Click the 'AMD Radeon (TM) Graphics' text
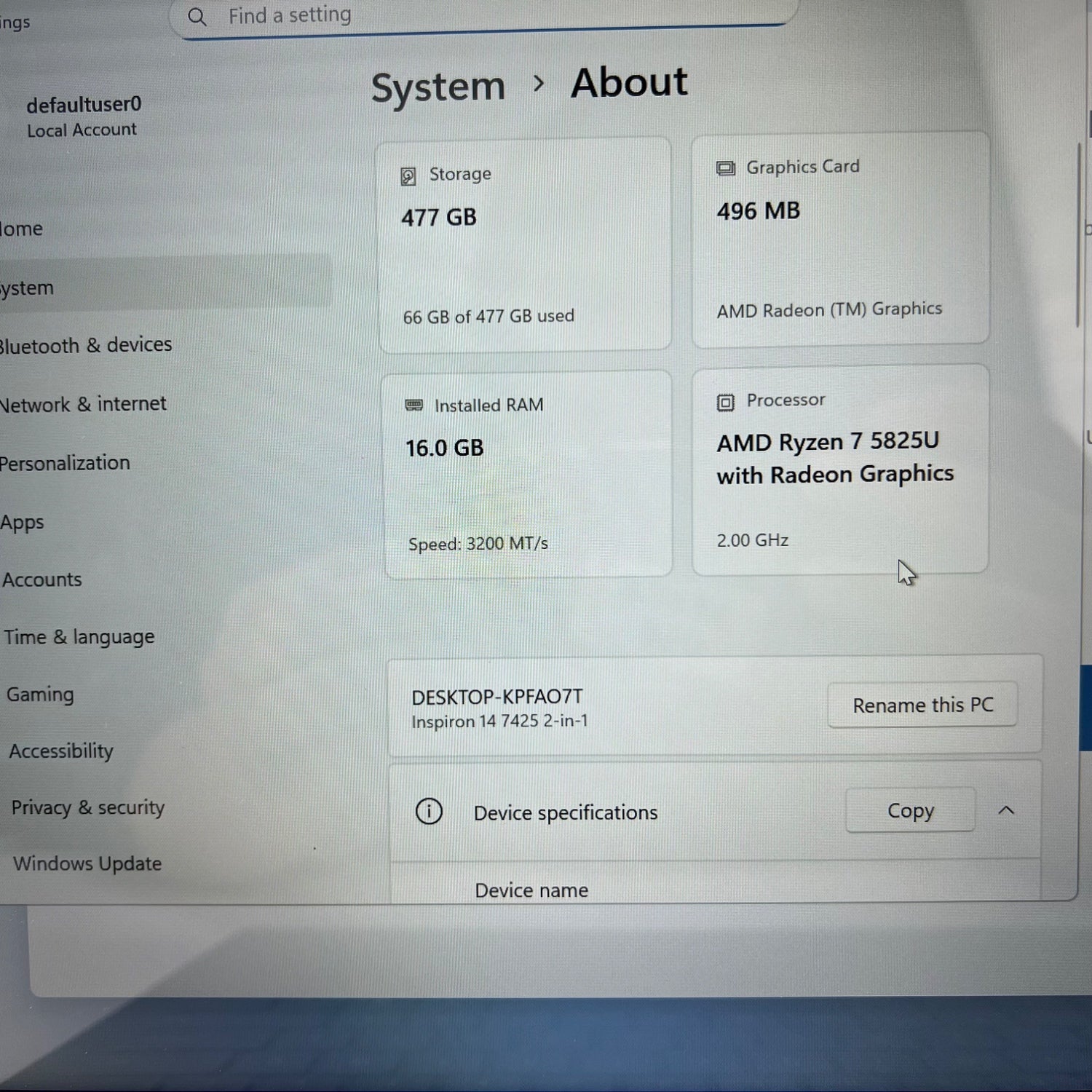 (x=829, y=310)
